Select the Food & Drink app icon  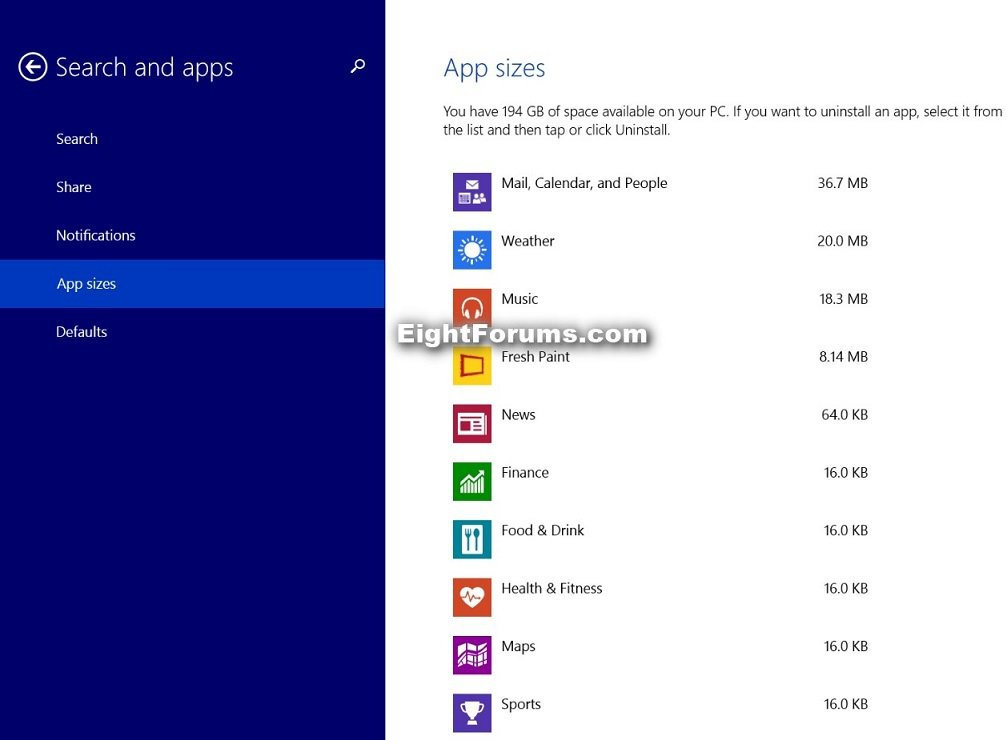pos(471,539)
